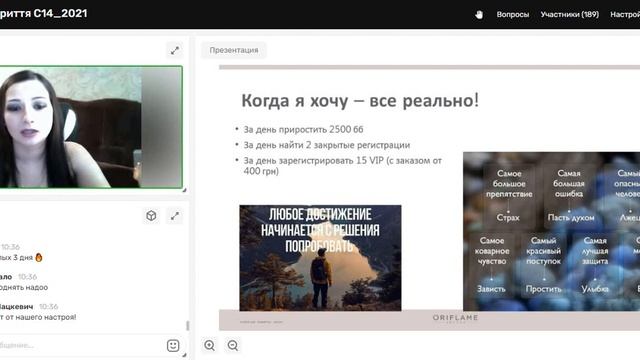Open the Настройки menu in top bar
640x360 pixels.
(625, 14)
